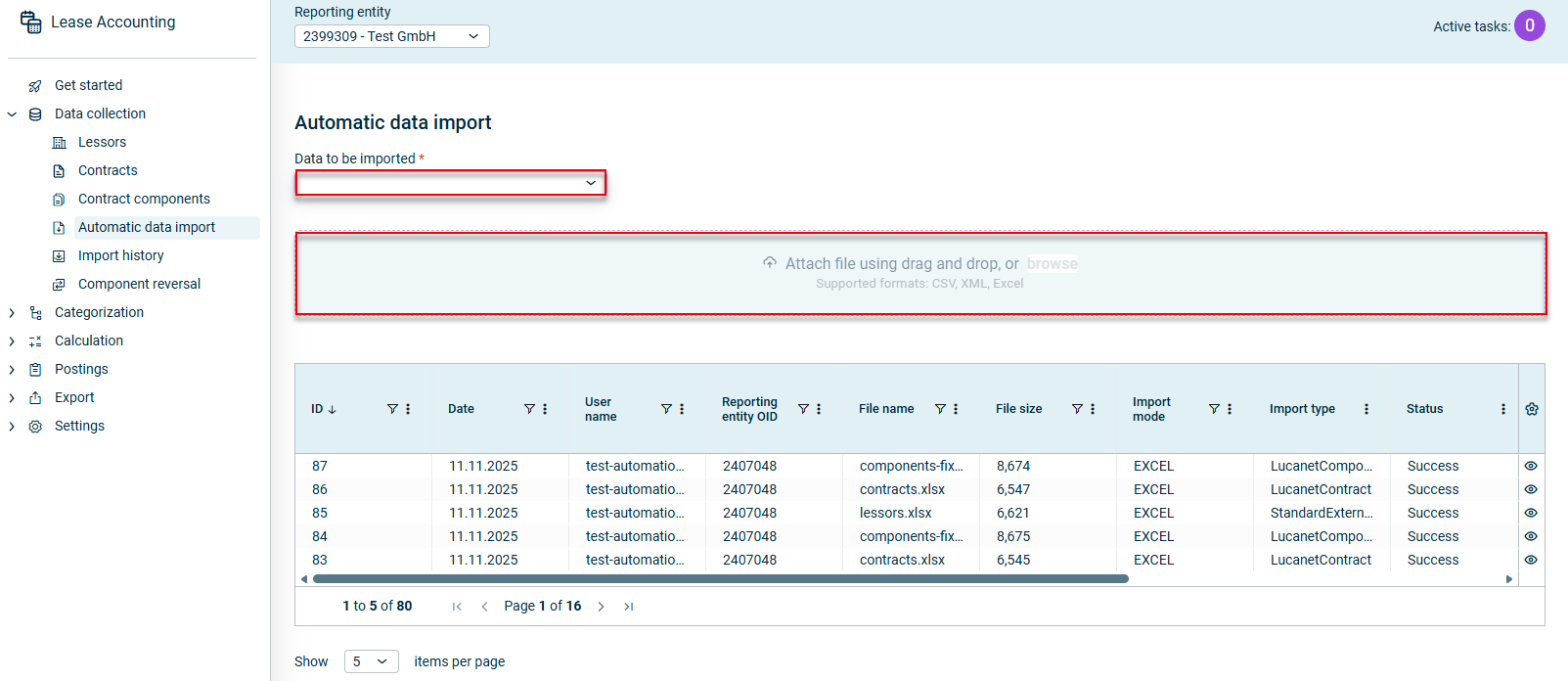Open Import history in sidebar
The width and height of the screenshot is (1568, 681).
(x=120, y=255)
